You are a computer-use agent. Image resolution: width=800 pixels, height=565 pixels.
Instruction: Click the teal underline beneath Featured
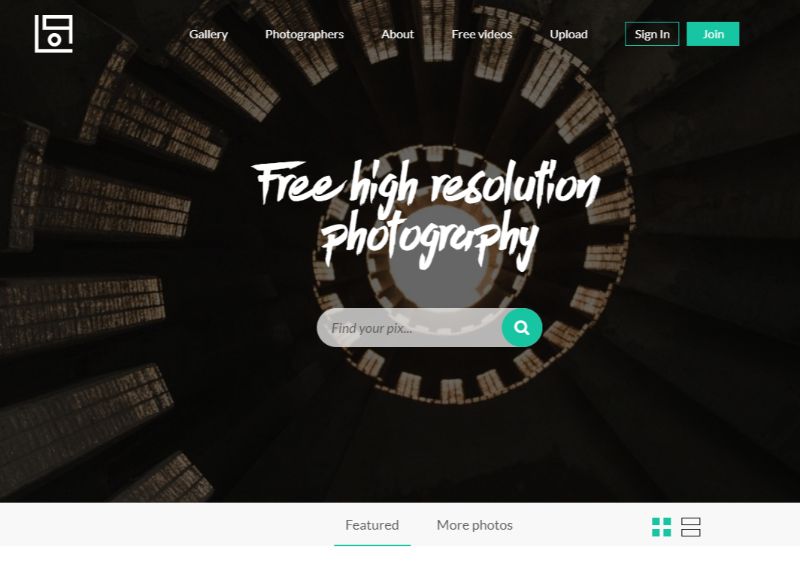pos(372,545)
